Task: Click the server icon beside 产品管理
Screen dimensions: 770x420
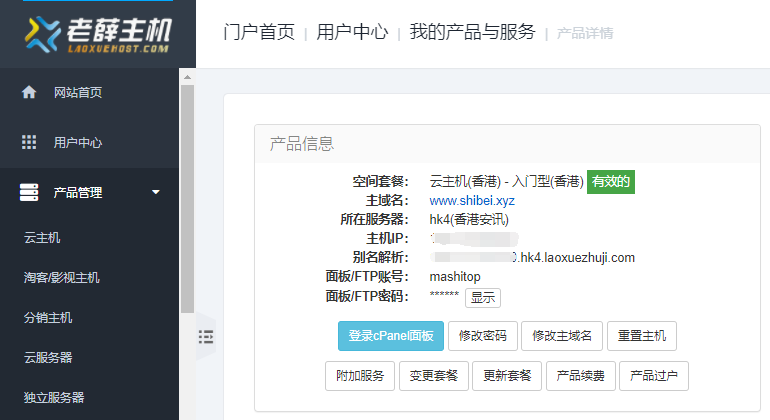Action: [x=29, y=192]
